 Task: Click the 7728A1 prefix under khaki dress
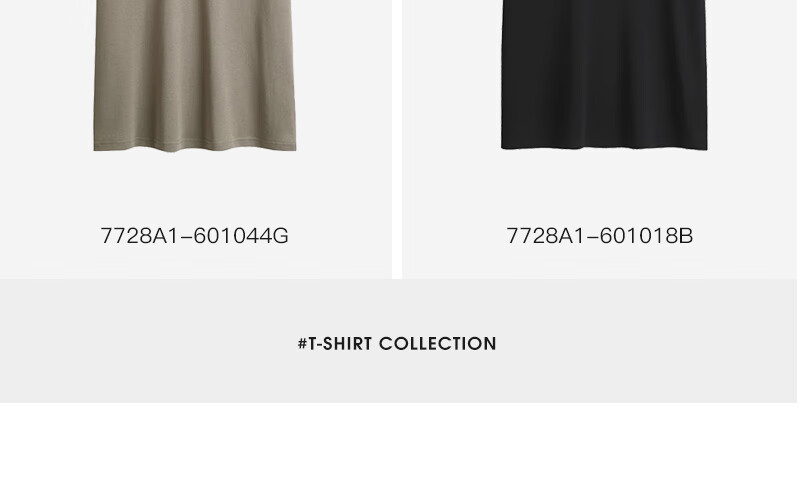point(140,236)
